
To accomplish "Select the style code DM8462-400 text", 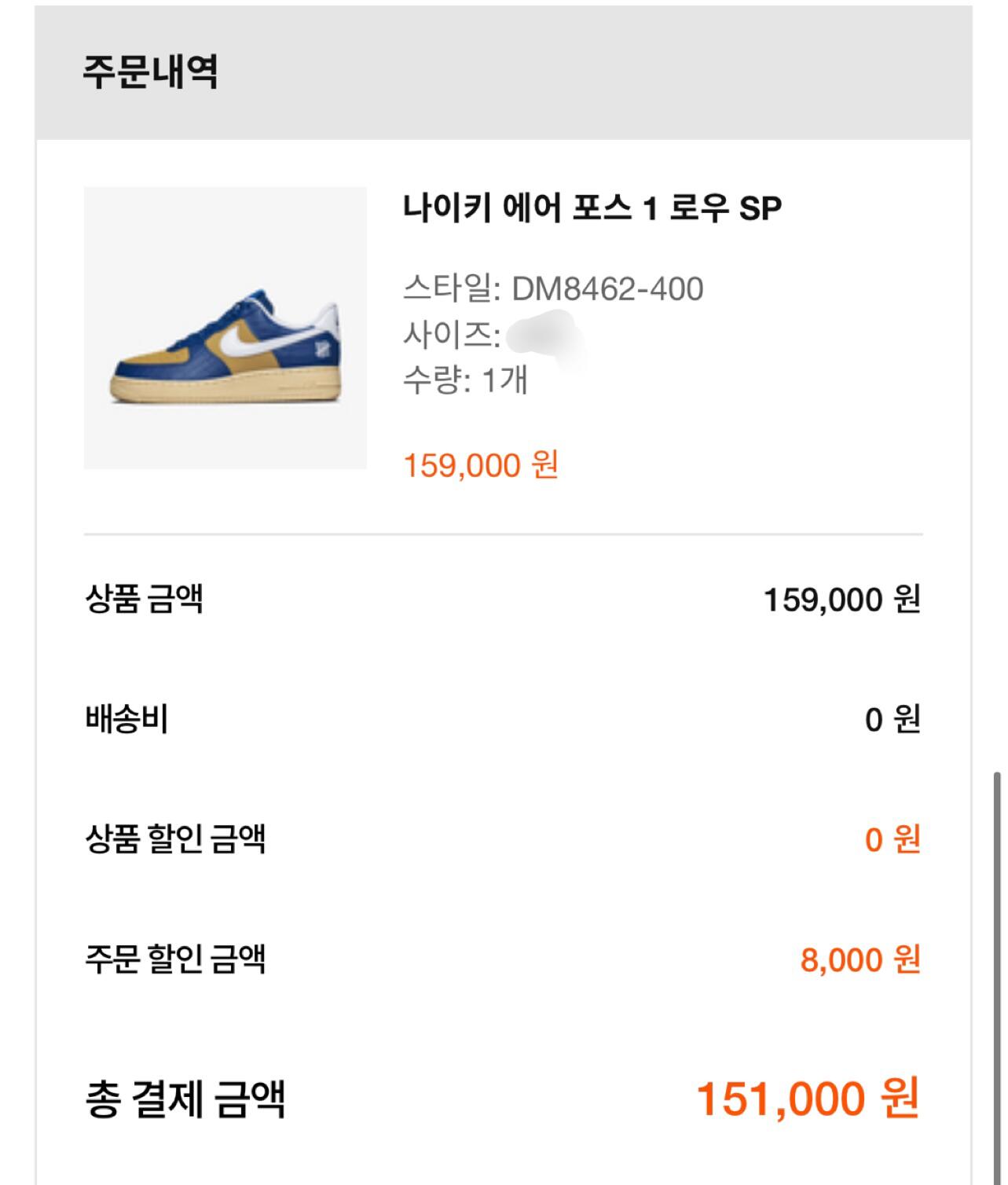I will (x=607, y=289).
